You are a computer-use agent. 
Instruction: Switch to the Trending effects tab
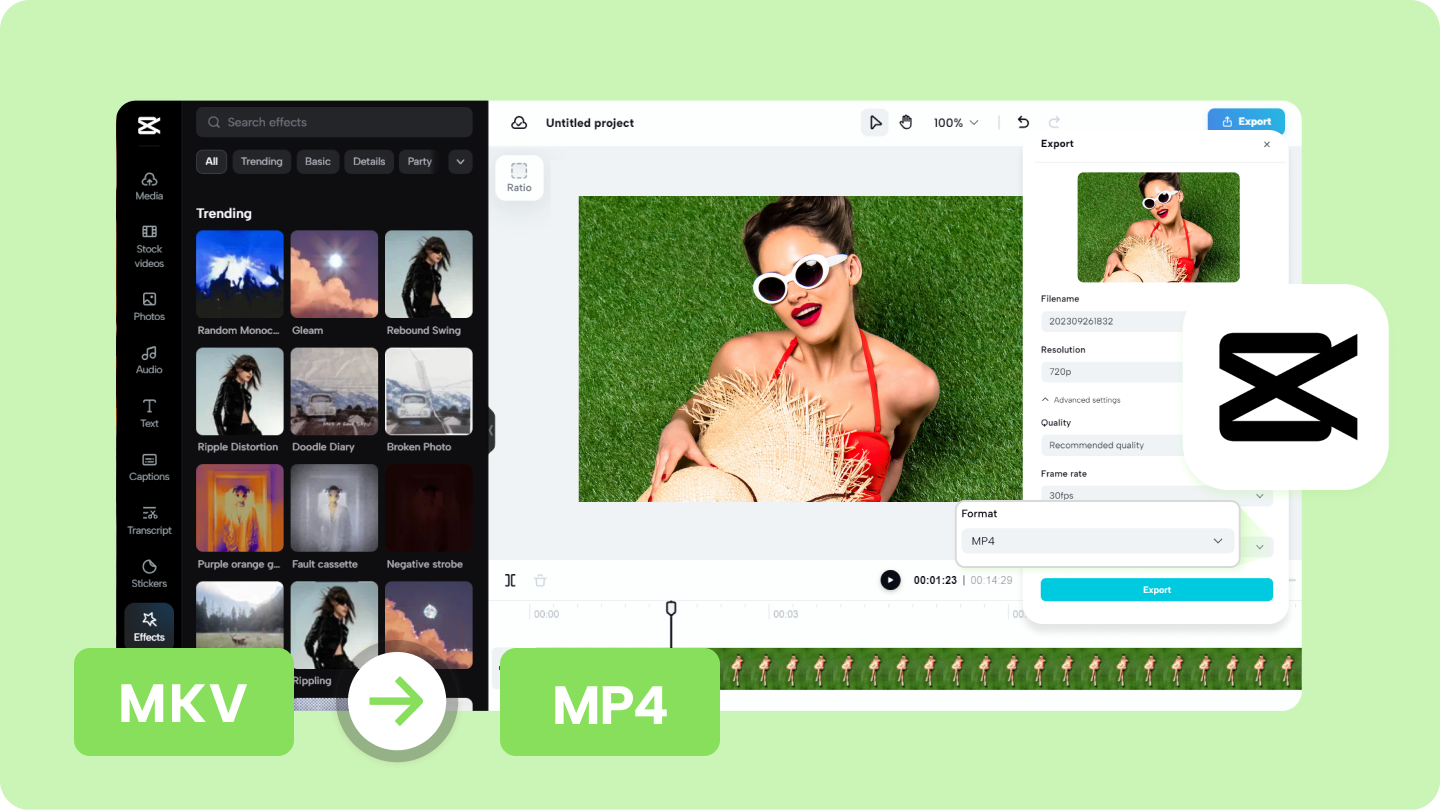[261, 161]
